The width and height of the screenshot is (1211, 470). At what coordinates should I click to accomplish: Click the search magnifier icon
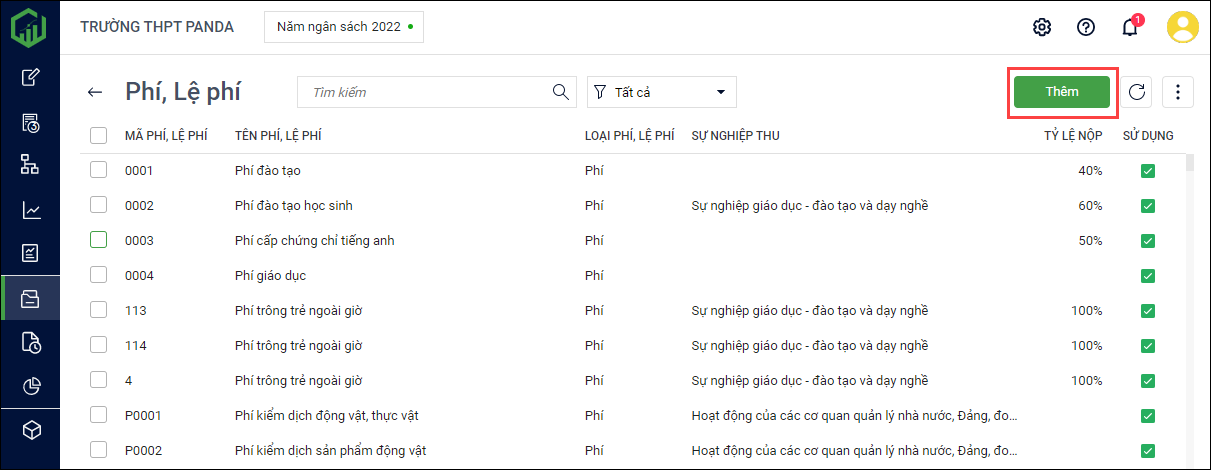561,92
